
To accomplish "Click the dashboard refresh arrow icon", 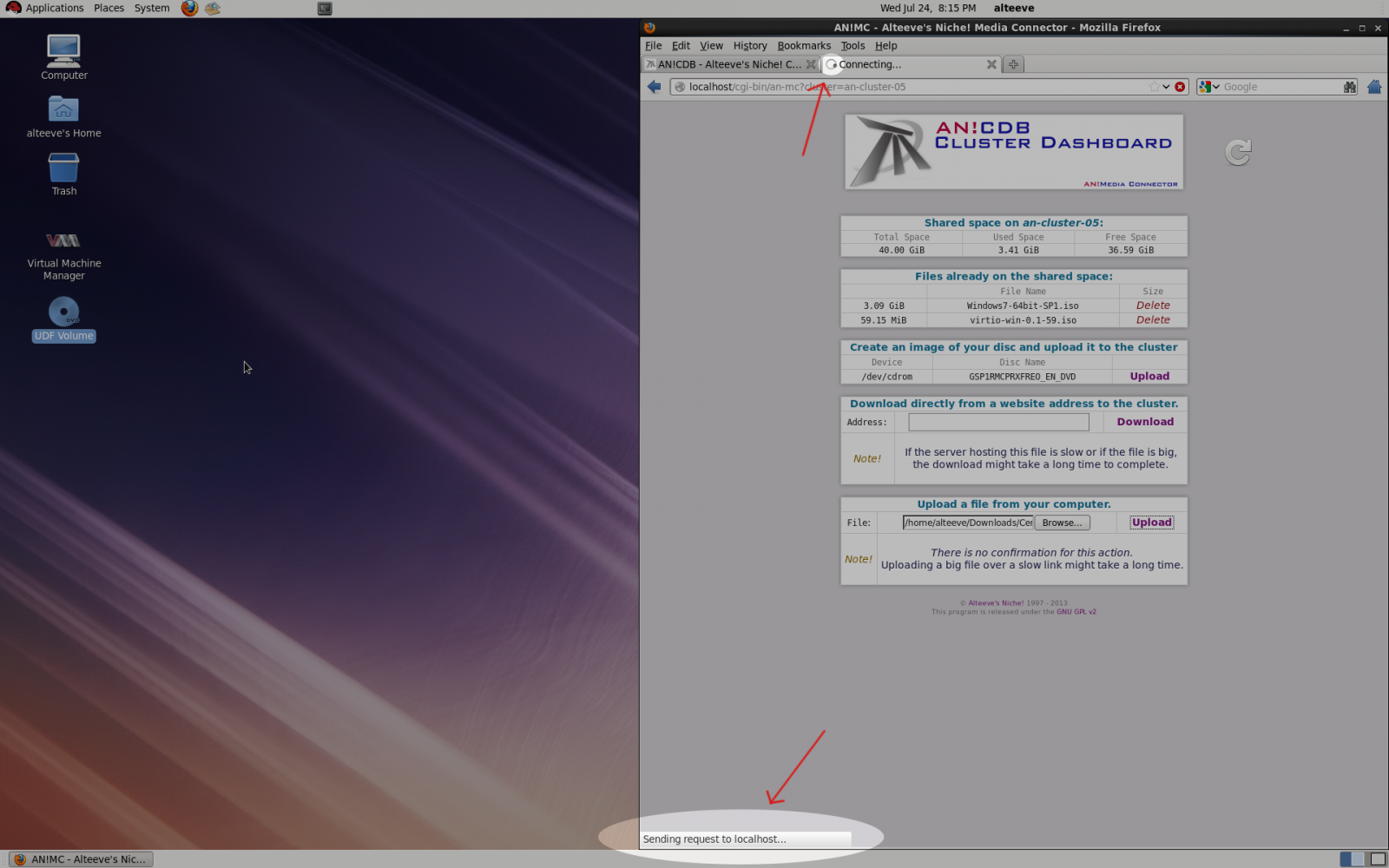I will click(1238, 153).
